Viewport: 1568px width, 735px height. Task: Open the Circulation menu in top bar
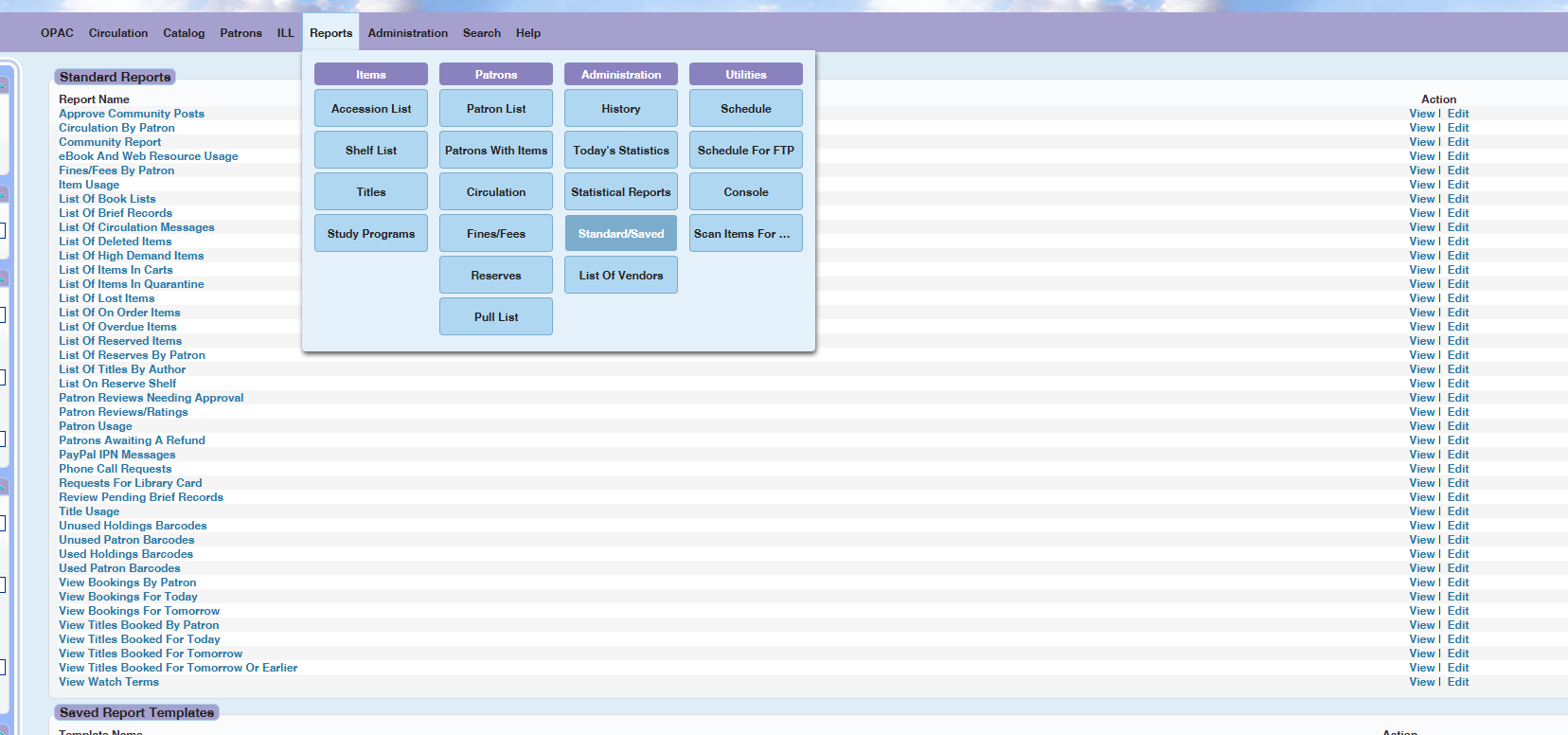coord(118,33)
